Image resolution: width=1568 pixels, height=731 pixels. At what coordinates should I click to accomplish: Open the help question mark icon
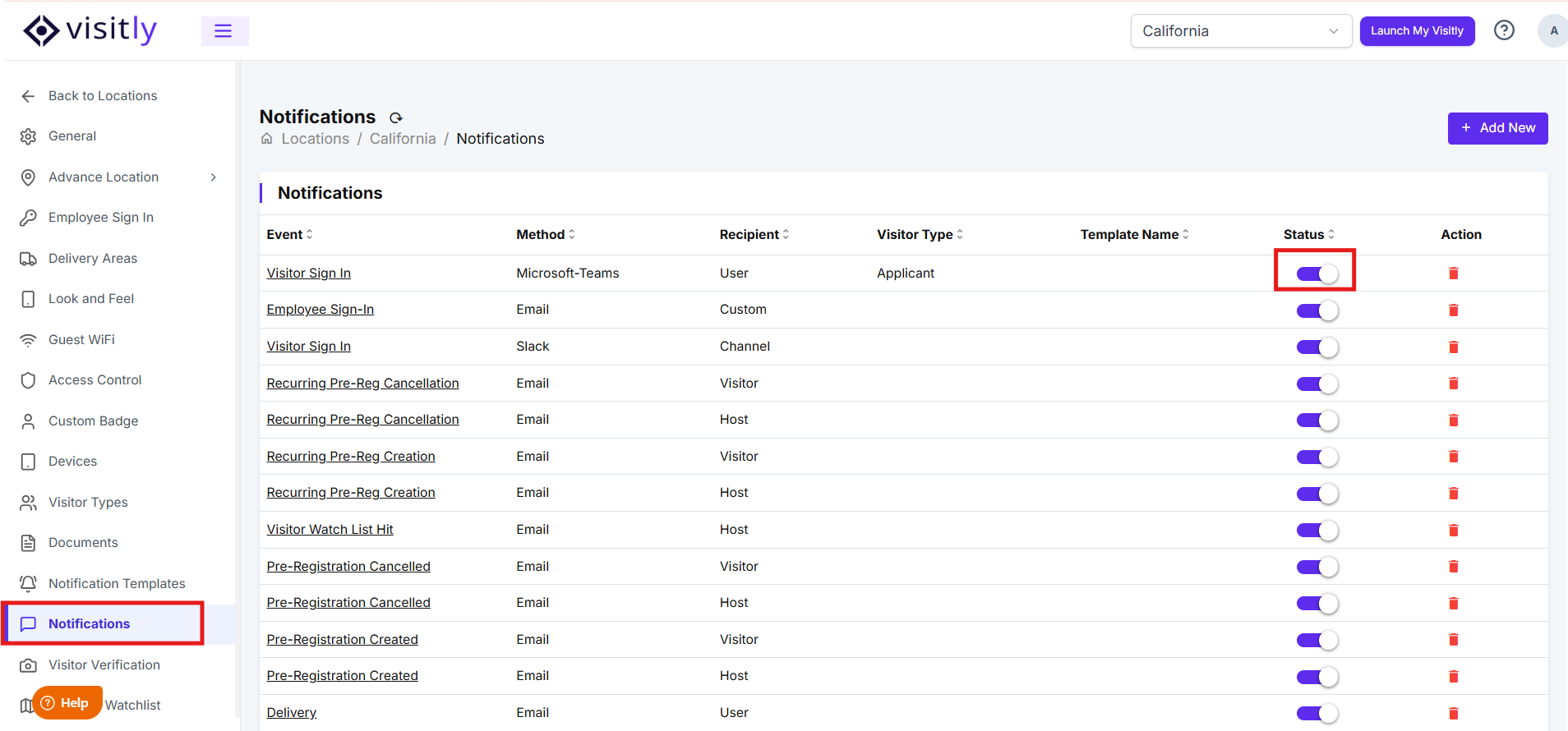pos(1504,30)
